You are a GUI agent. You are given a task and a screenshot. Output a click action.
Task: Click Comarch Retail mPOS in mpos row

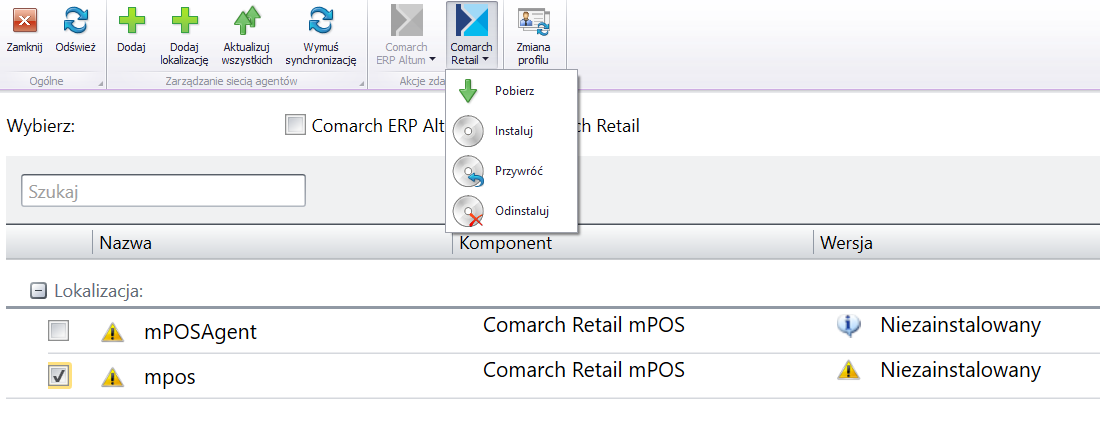[584, 369]
